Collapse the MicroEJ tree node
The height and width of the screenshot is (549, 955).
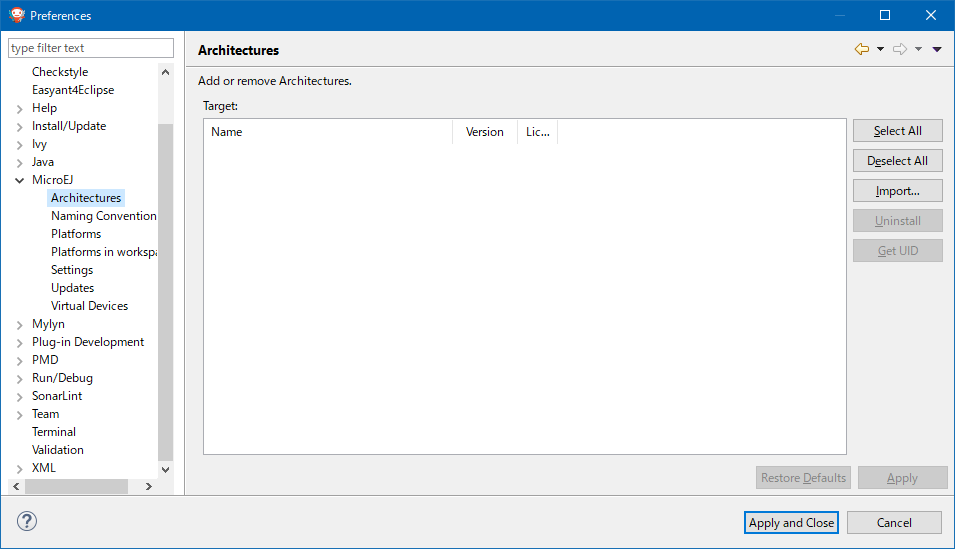(19, 180)
